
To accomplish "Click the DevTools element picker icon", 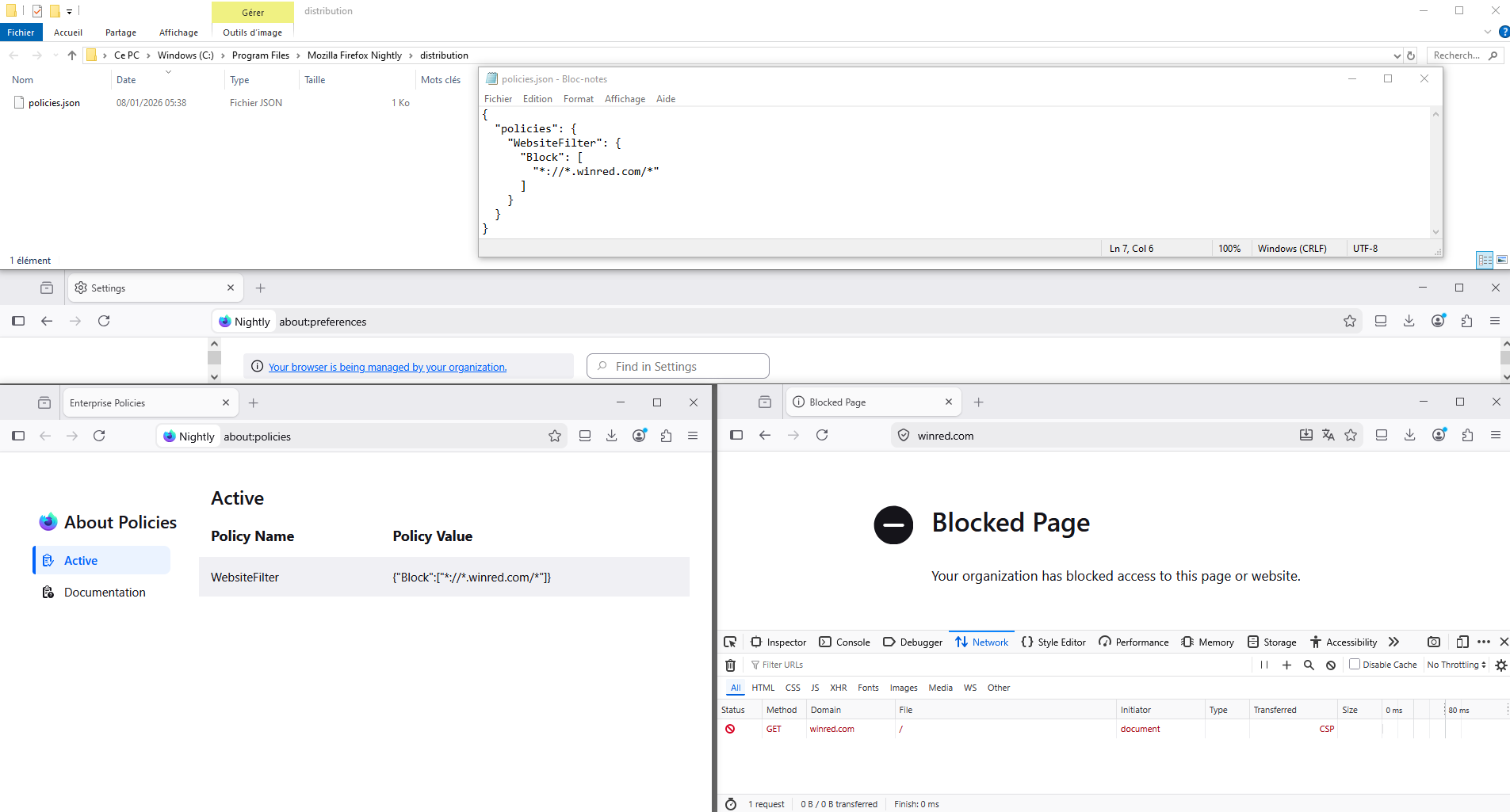I will point(730,642).
